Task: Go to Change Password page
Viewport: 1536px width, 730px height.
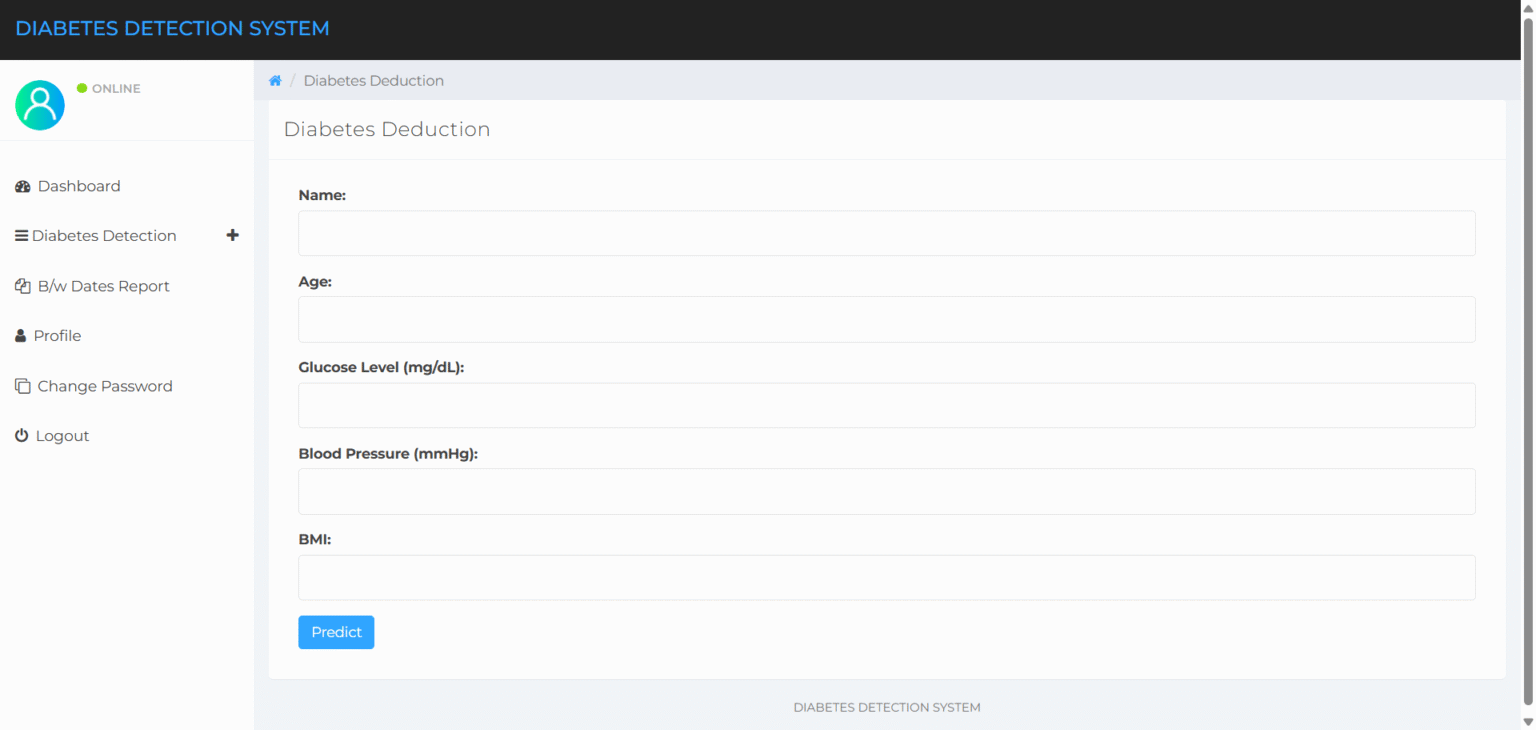Action: pos(105,386)
